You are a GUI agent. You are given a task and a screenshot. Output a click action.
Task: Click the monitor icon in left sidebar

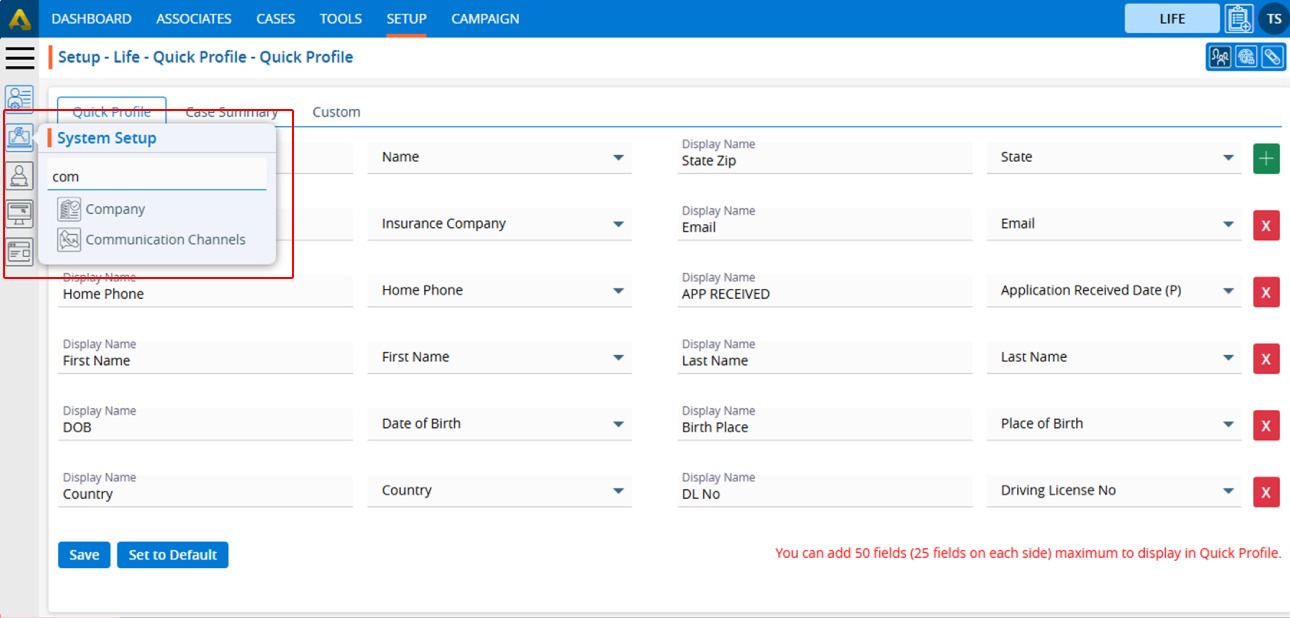(x=19, y=213)
